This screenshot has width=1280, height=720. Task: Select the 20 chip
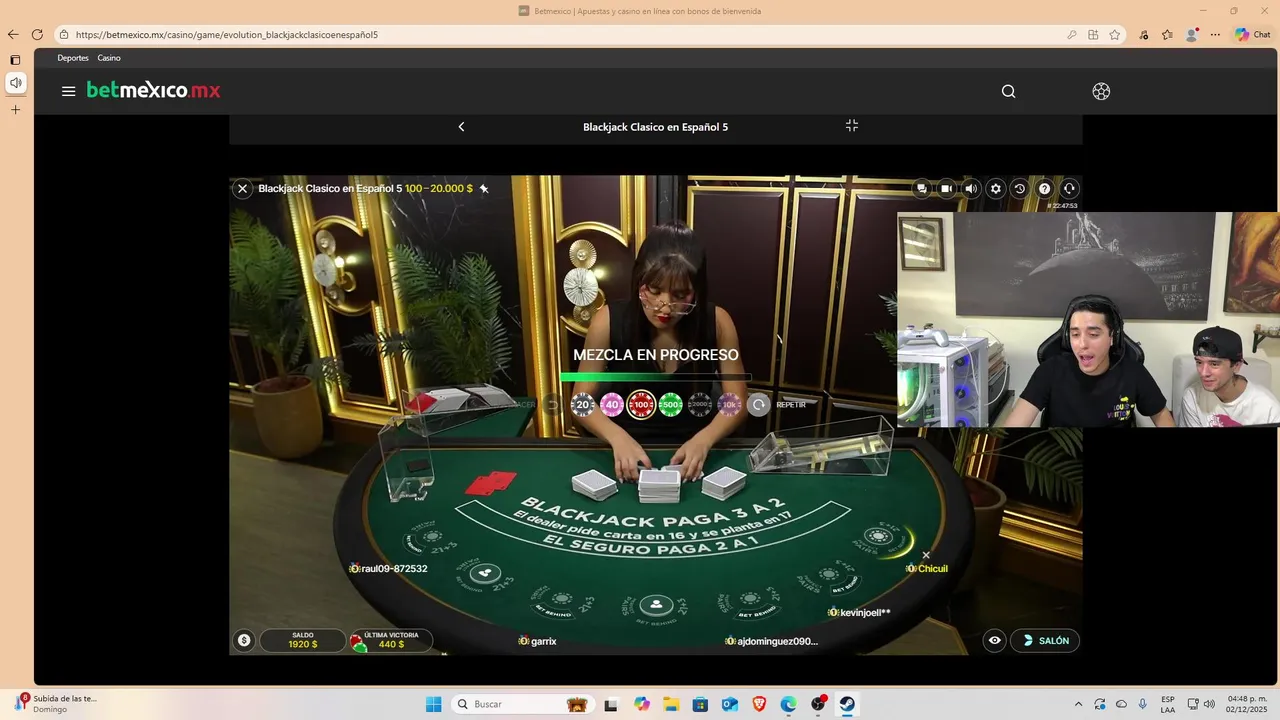[582, 404]
